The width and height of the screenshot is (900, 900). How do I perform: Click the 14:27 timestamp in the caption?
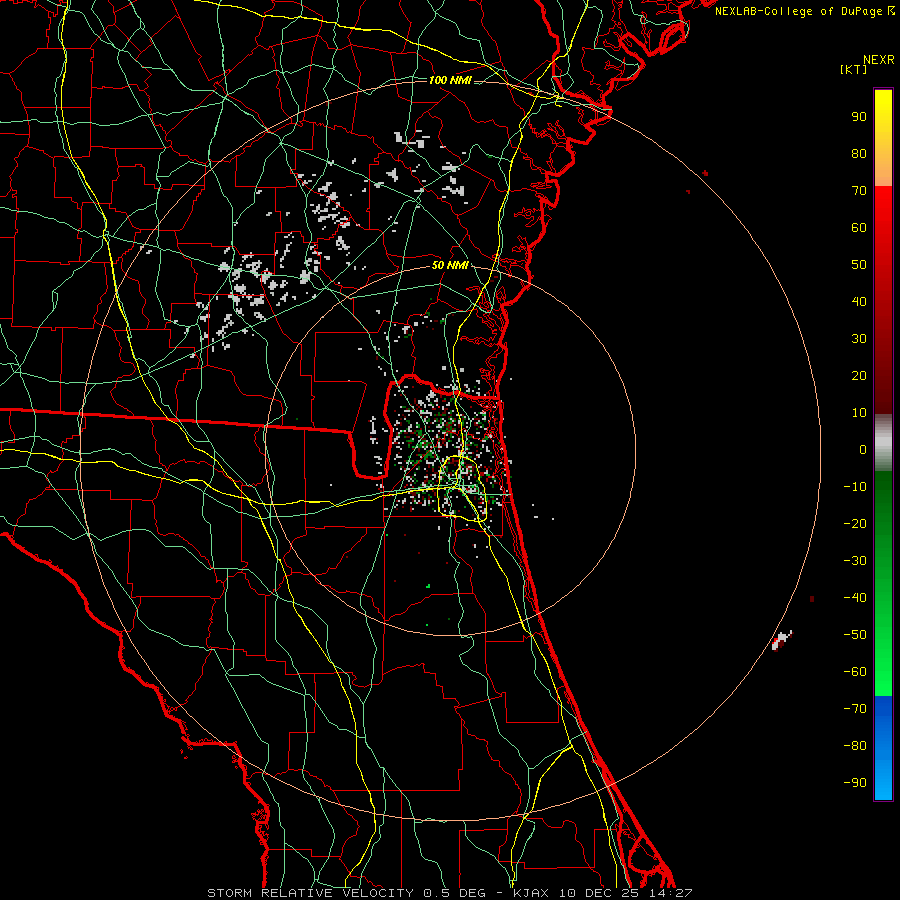click(671, 893)
